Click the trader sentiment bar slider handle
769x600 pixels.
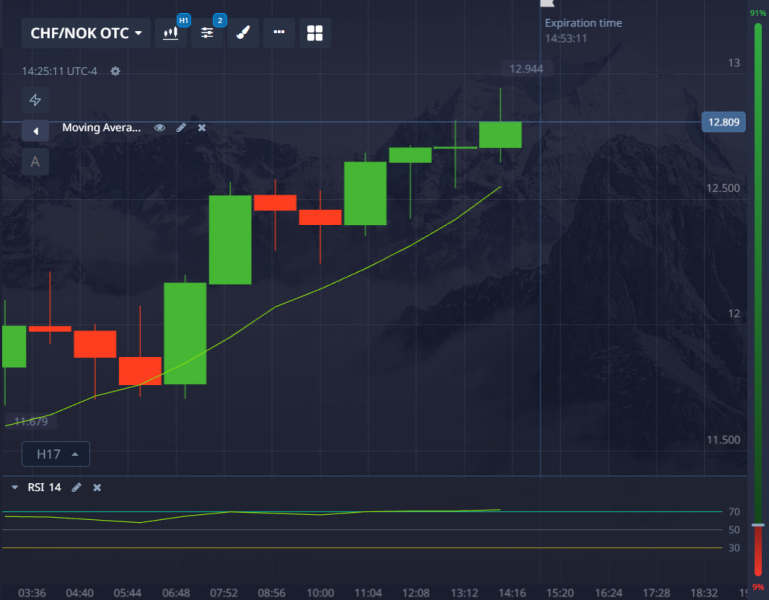pos(758,525)
